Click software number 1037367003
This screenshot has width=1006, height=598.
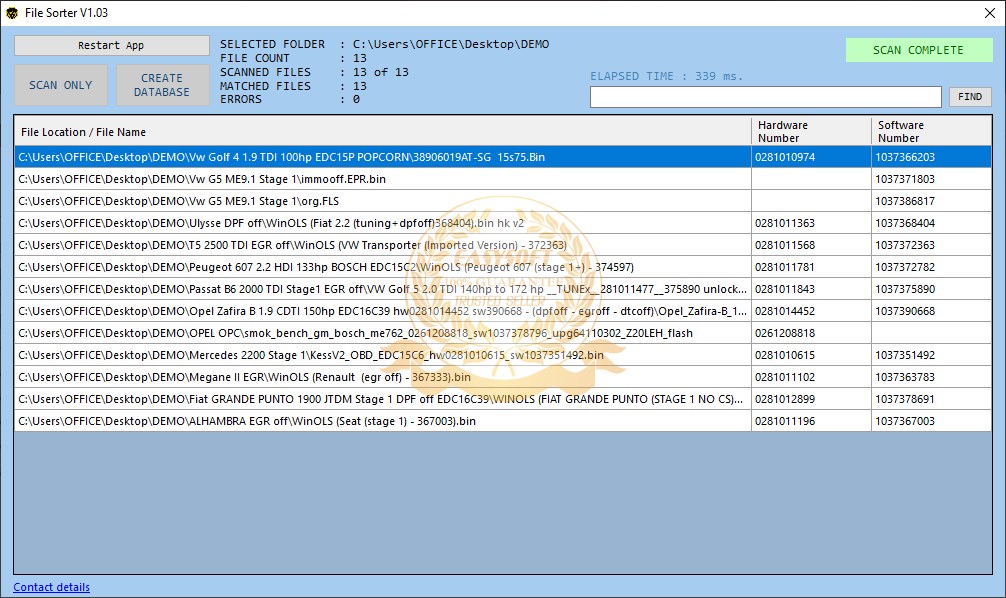coord(905,421)
